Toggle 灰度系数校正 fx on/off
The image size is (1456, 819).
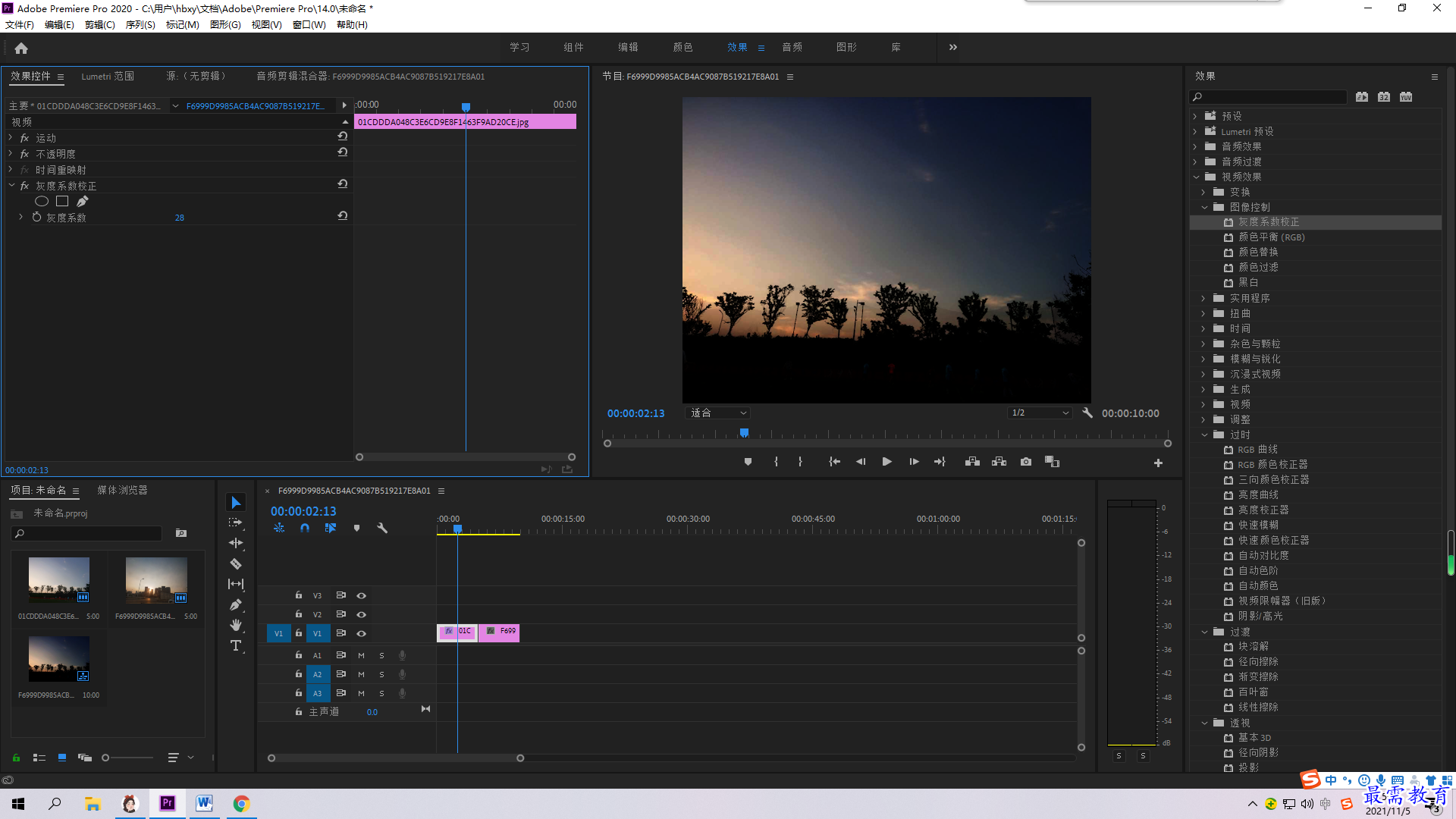24,186
